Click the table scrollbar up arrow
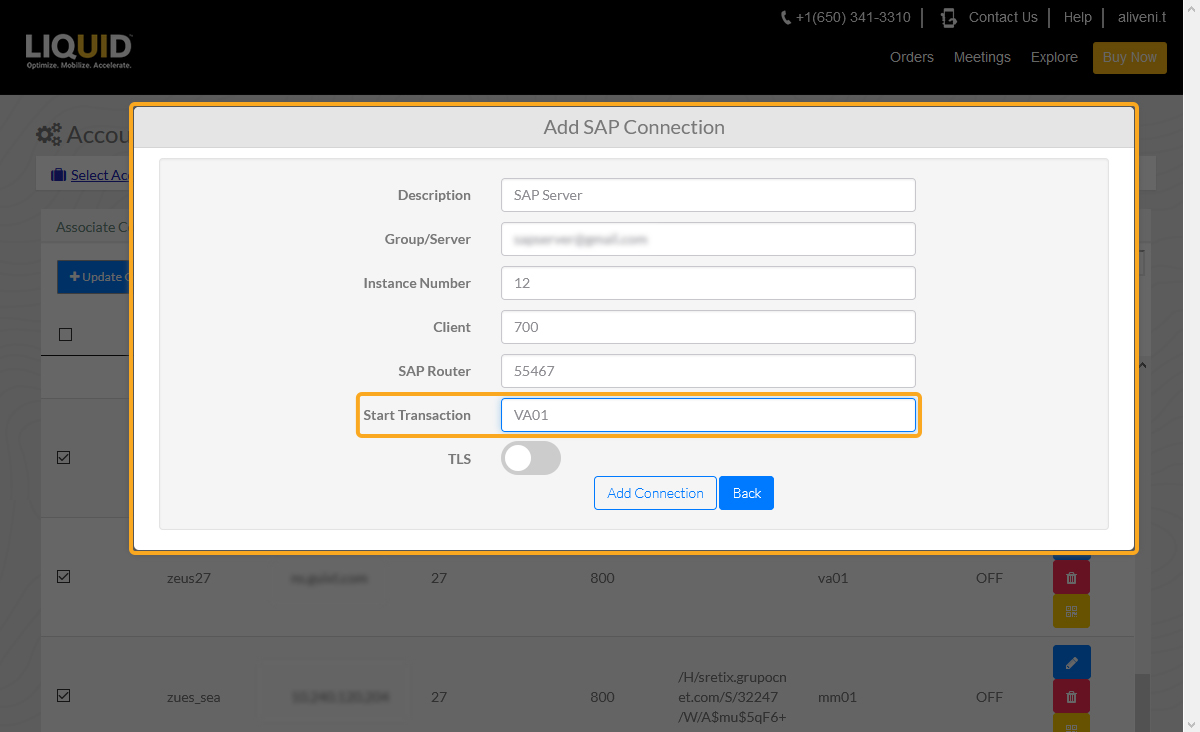This screenshot has height=732, width=1200. [x=1143, y=365]
